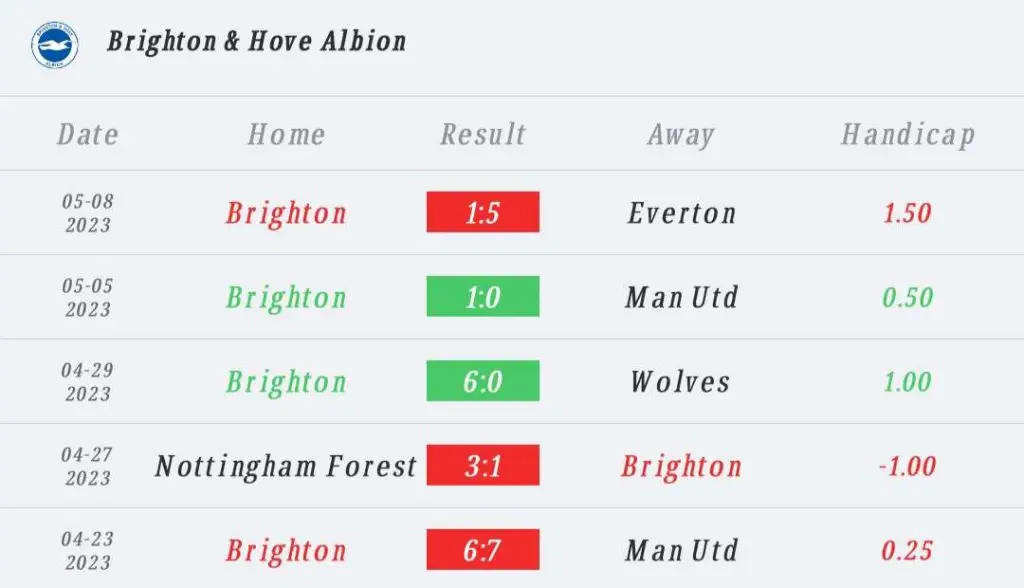
Task: Open the green 6:0 result badge
Action: point(483,380)
